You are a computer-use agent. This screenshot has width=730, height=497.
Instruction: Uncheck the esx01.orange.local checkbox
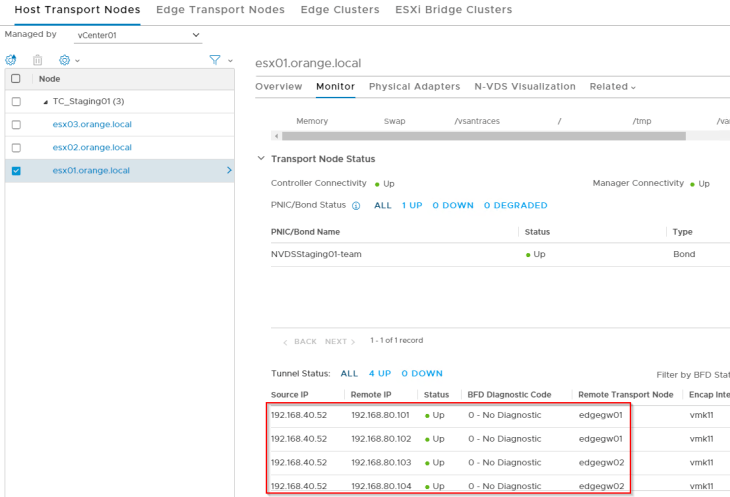[x=16, y=171]
